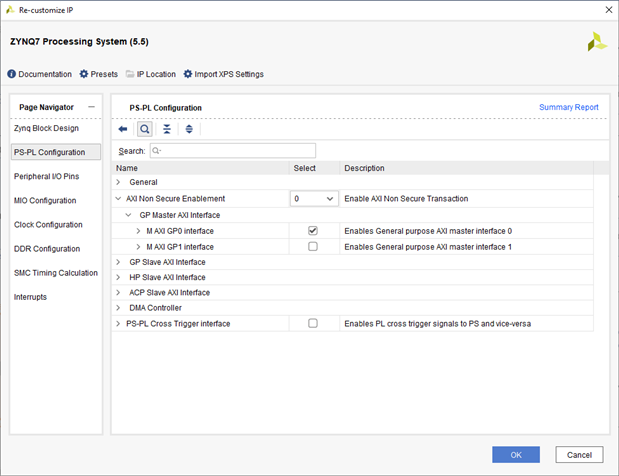The width and height of the screenshot is (619, 476).
Task: Click 'Enables General purpose AXI master interface 0' text
Action: coord(428,231)
